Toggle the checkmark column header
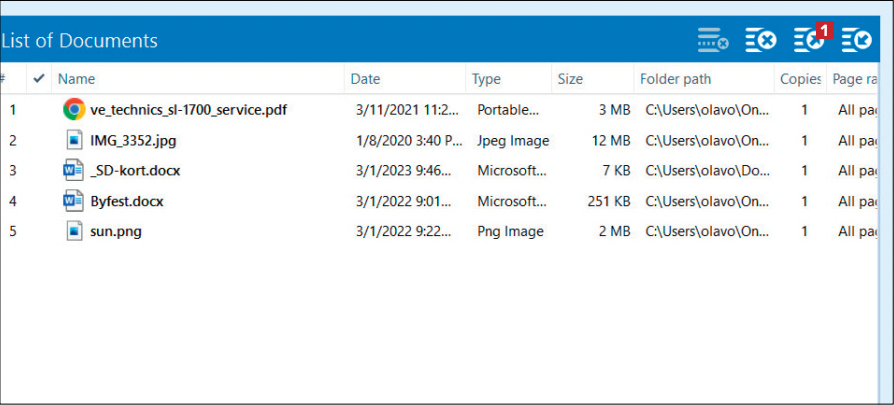894x405 pixels. 39,78
